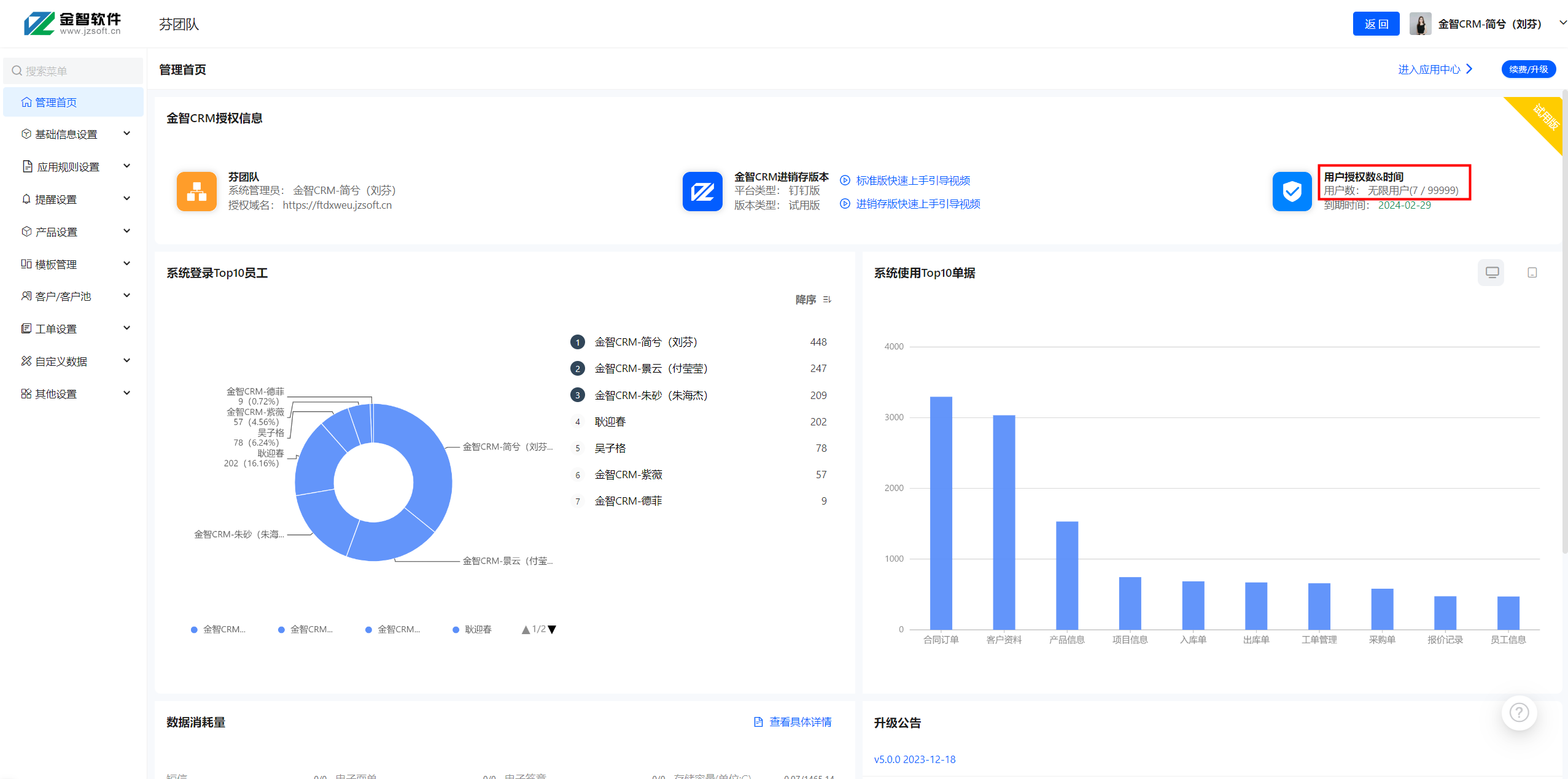
Task: Click 合同订单 bar in chart
Action: 941,513
